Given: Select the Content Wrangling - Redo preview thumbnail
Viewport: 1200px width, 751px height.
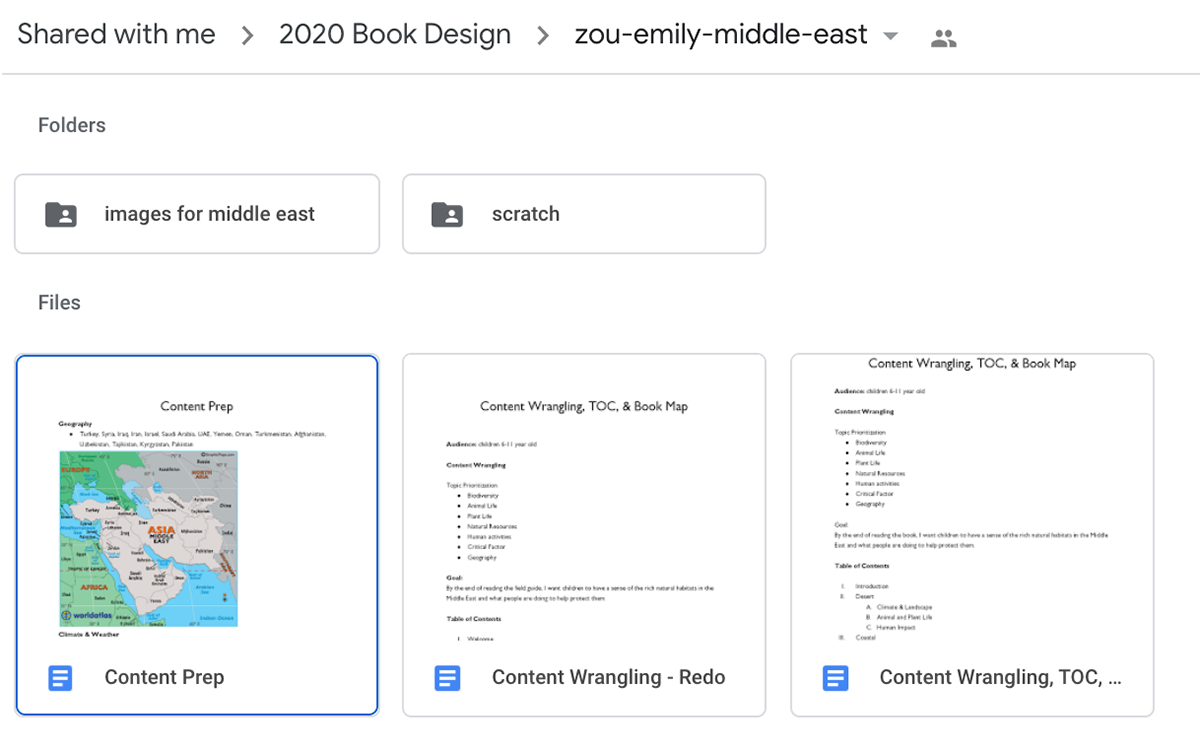Looking at the screenshot, I should pos(584,498).
